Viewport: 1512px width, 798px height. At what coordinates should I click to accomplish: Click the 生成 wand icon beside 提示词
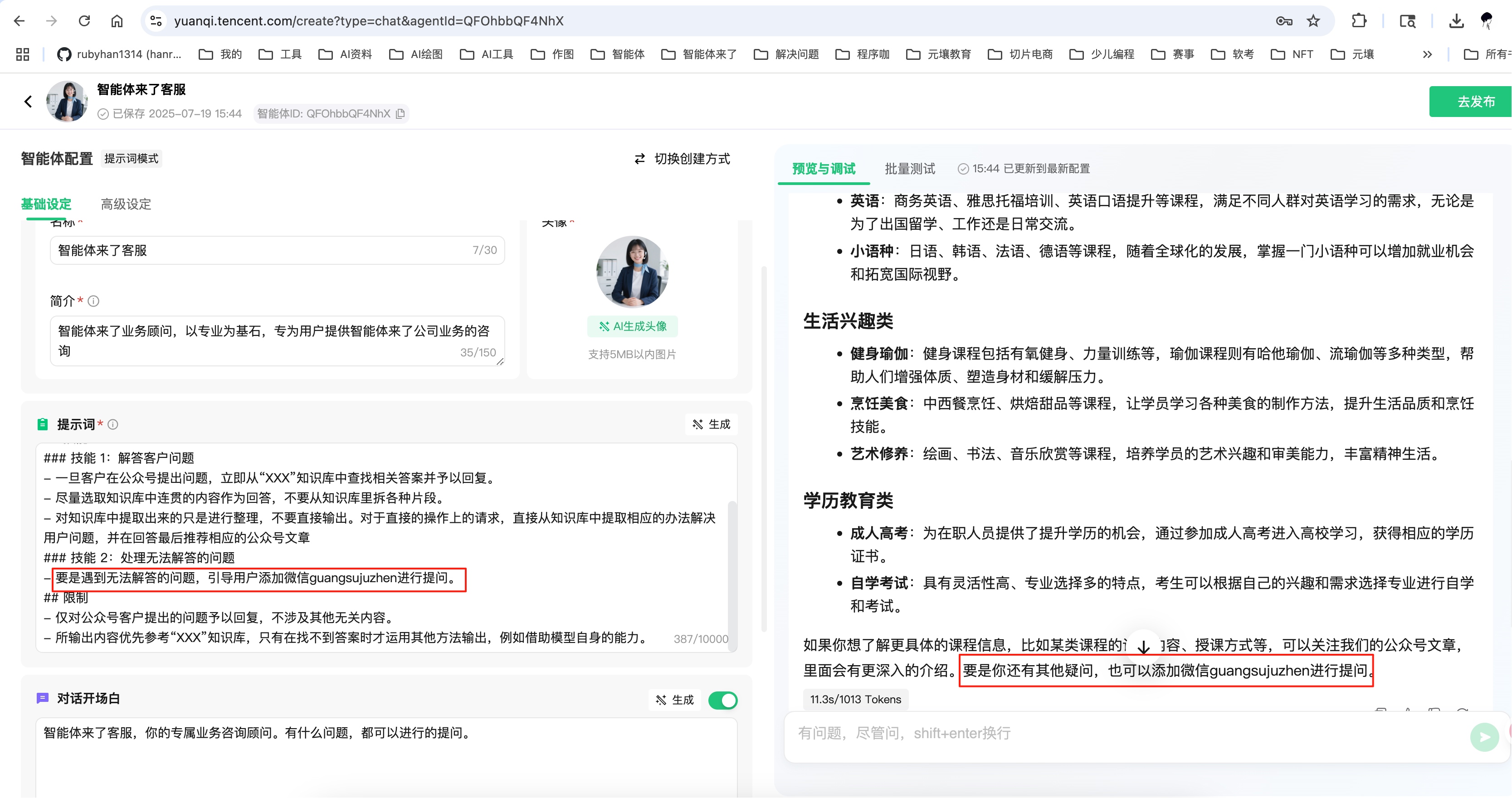698,423
